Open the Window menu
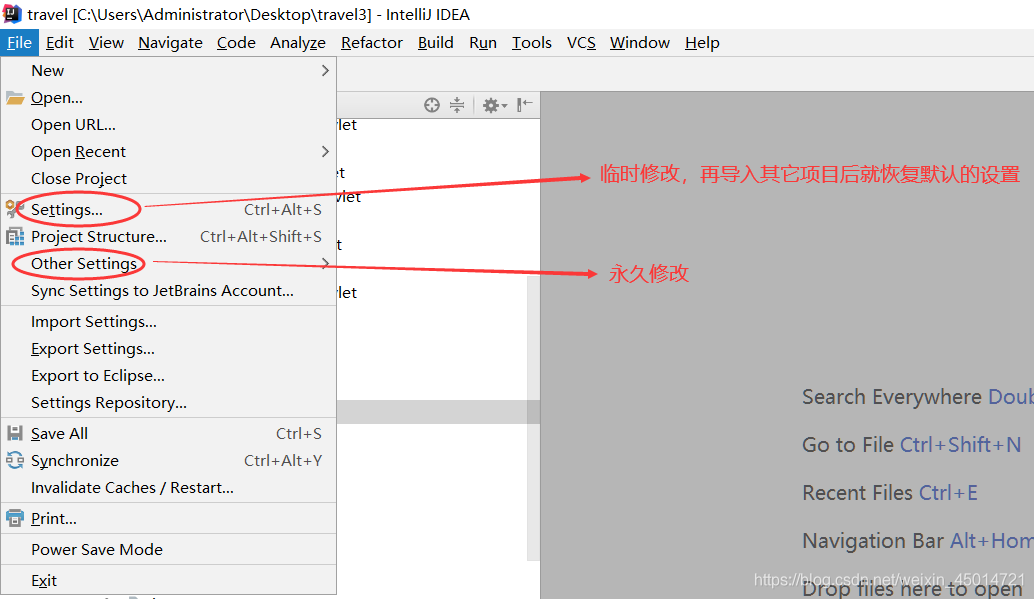The image size is (1034, 599). pyautogui.click(x=640, y=43)
